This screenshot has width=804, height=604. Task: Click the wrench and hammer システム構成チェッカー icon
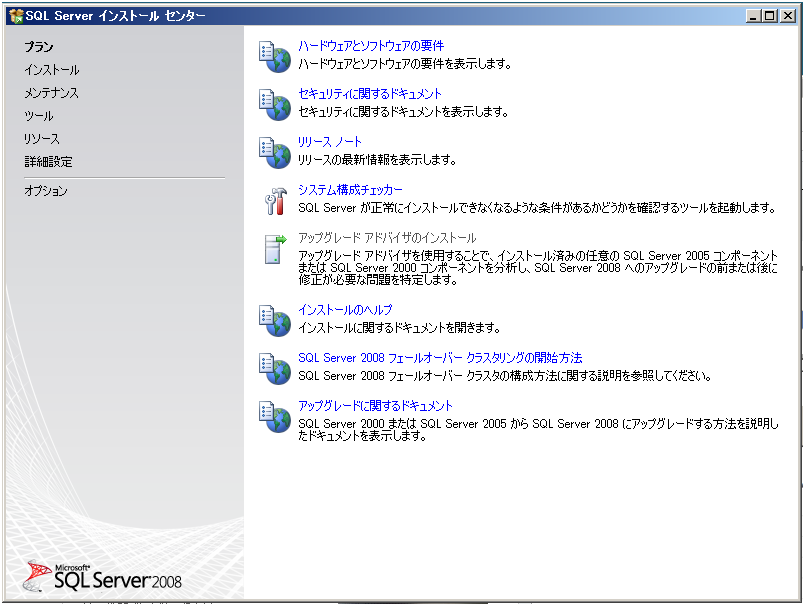pyautogui.click(x=275, y=200)
